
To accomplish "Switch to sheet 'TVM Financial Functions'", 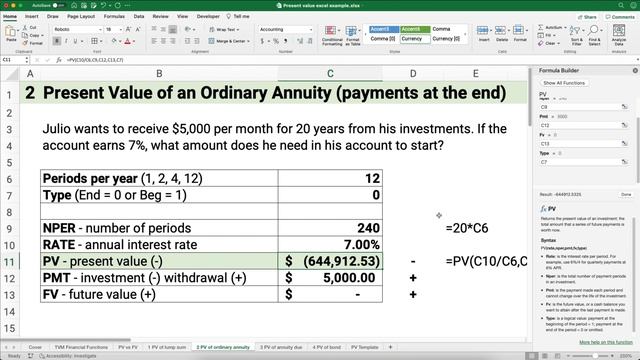I will (x=81, y=347).
